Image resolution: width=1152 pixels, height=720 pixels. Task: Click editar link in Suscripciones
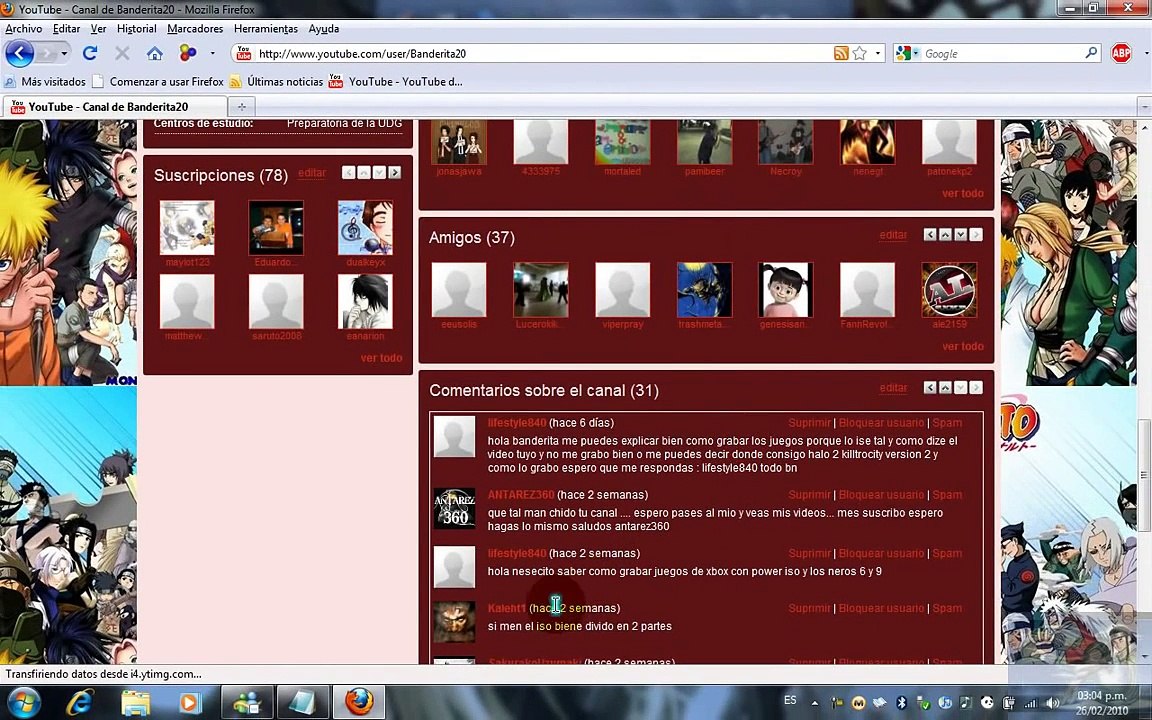[x=312, y=173]
